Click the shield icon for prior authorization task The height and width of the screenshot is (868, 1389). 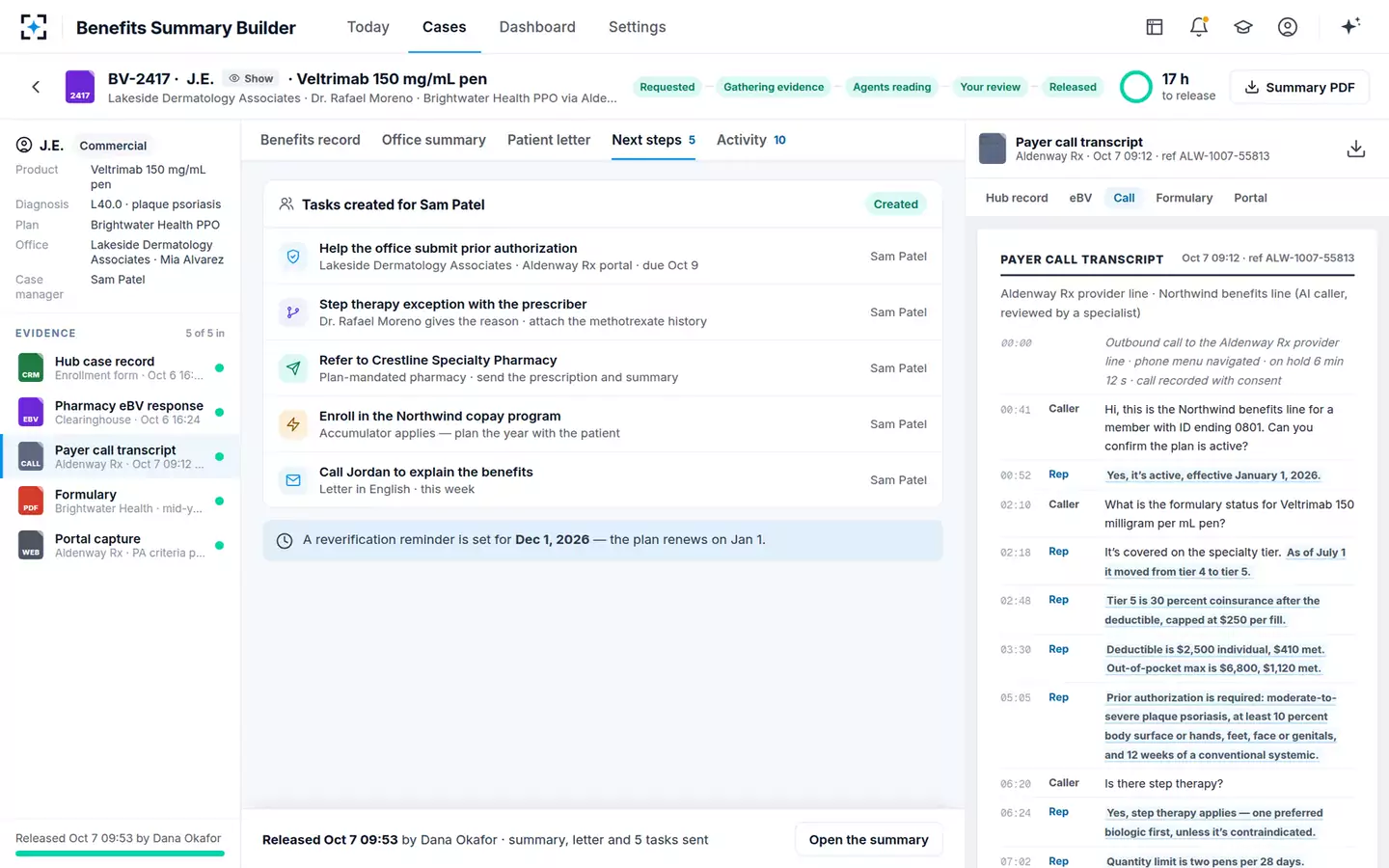click(x=293, y=257)
